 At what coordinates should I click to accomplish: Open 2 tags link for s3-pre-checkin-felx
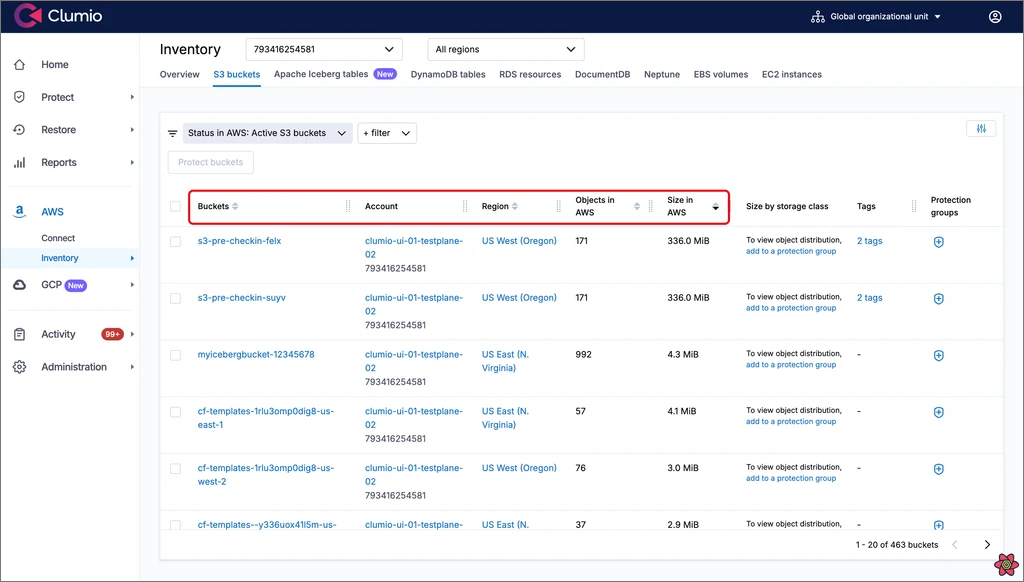point(869,241)
